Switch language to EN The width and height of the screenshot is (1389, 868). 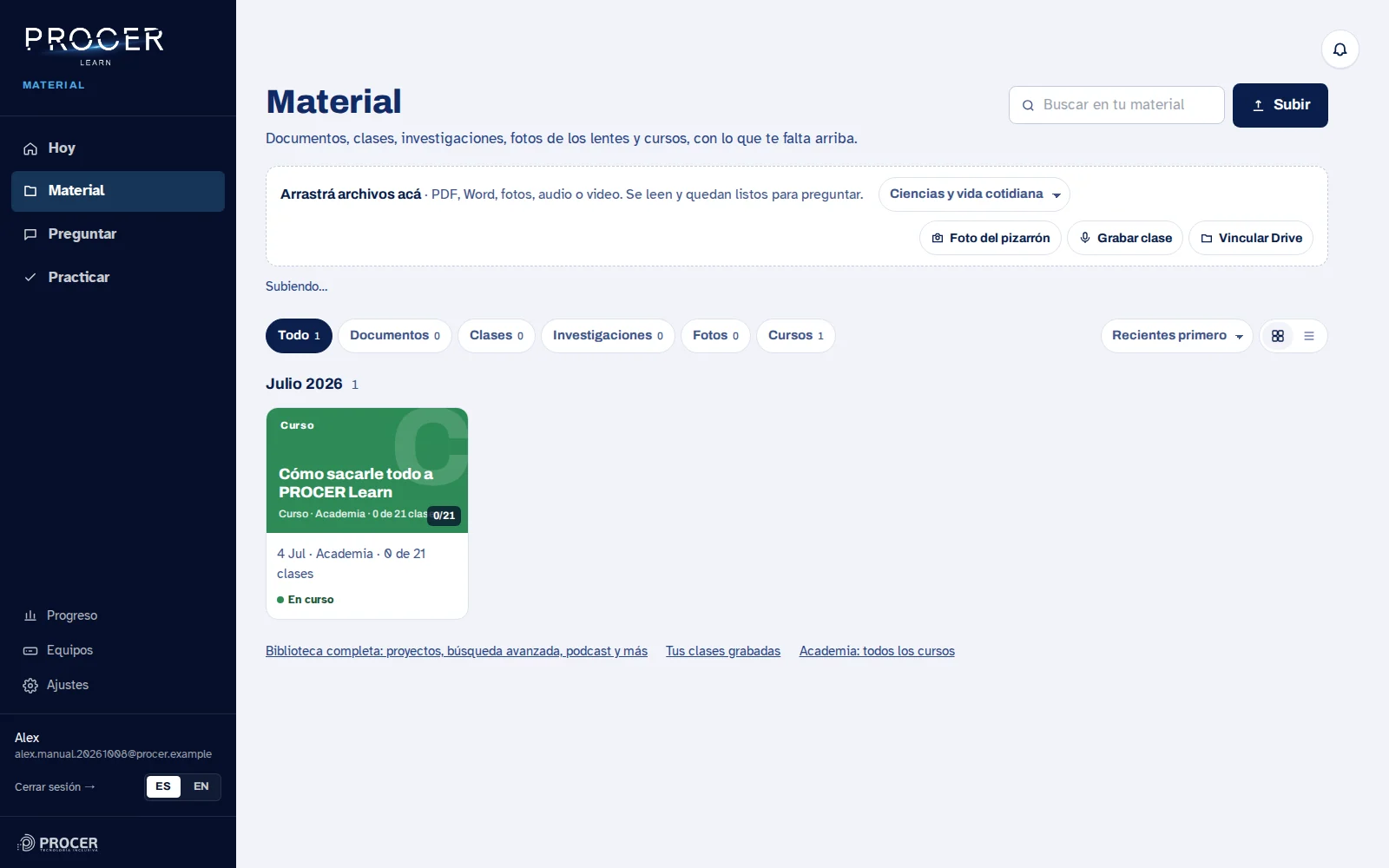click(201, 786)
